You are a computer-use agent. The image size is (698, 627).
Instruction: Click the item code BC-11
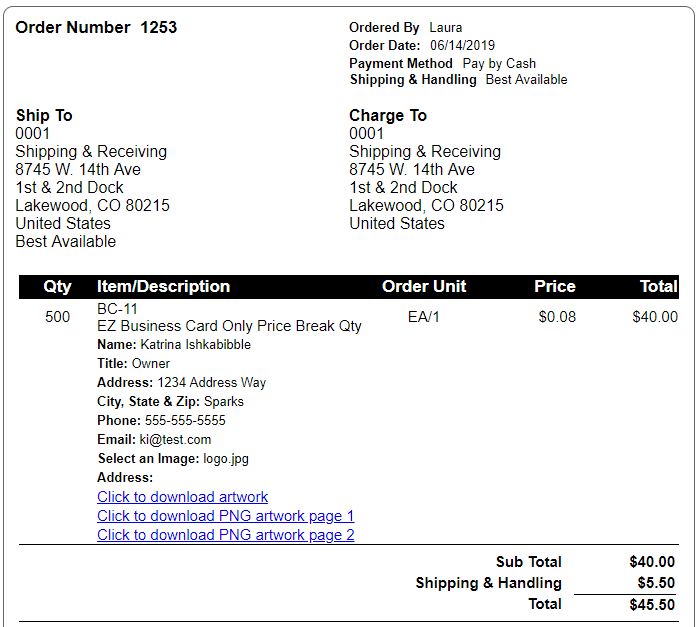click(x=117, y=309)
